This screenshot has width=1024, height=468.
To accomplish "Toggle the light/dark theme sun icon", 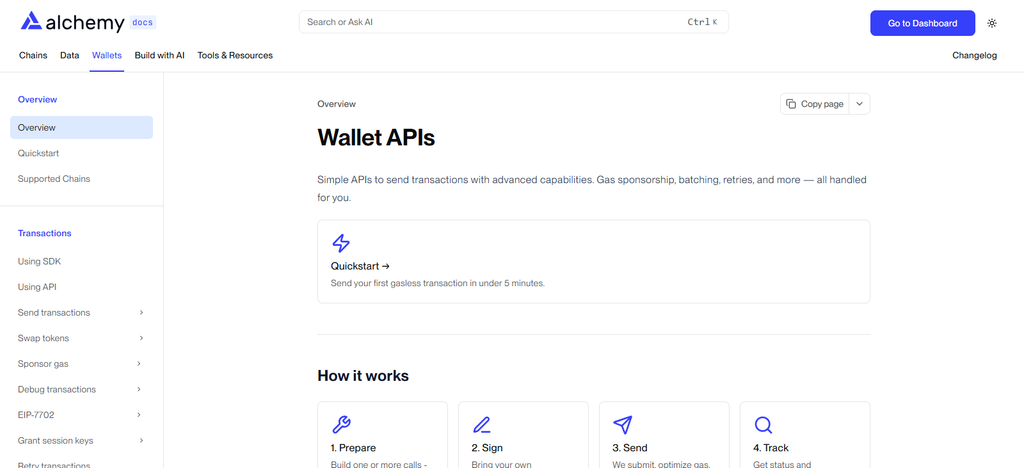I will [992, 23].
